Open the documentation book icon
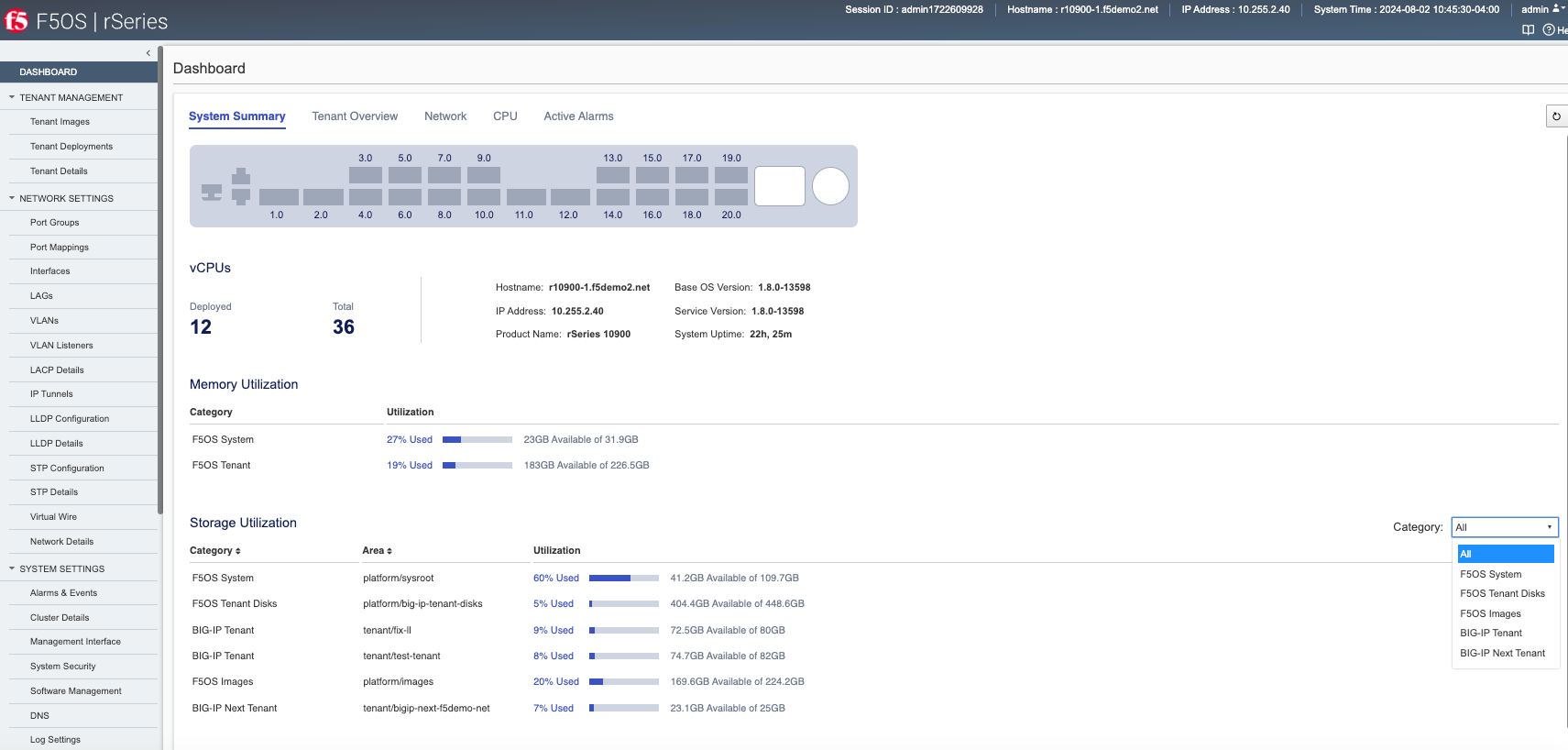The height and width of the screenshot is (750, 1568). (x=1528, y=30)
